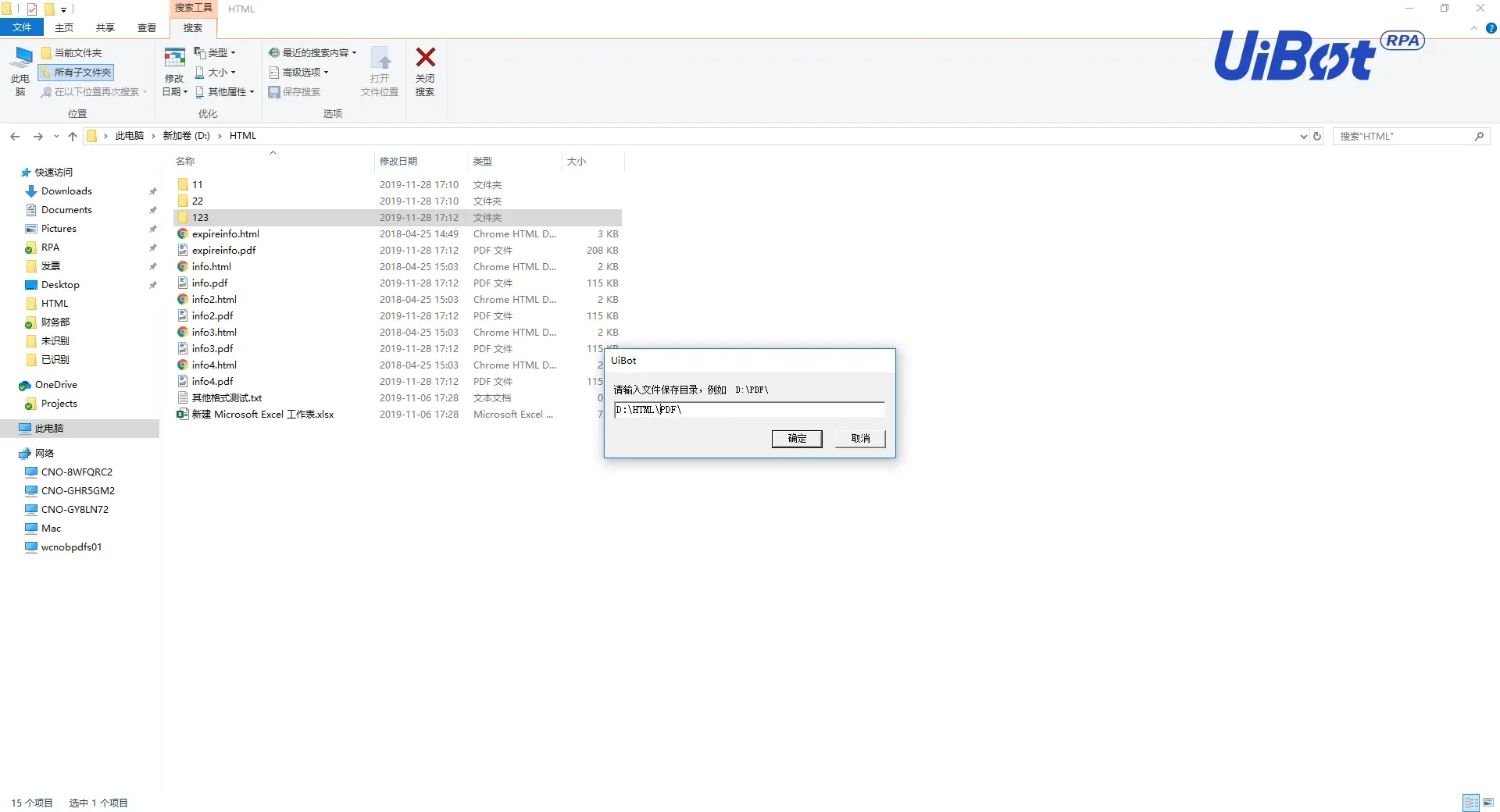Select 新建 Microsoft Excel 工作表.xlsx file
Image resolution: width=1500 pixels, height=812 pixels.
(262, 414)
